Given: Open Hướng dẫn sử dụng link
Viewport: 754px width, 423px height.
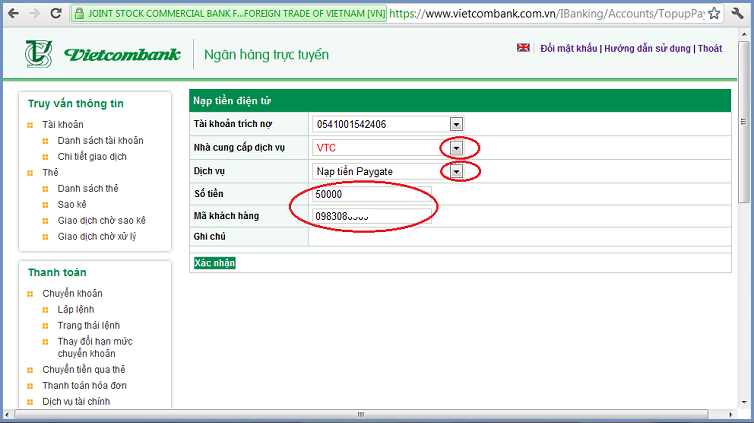Looking at the screenshot, I should pos(648,48).
